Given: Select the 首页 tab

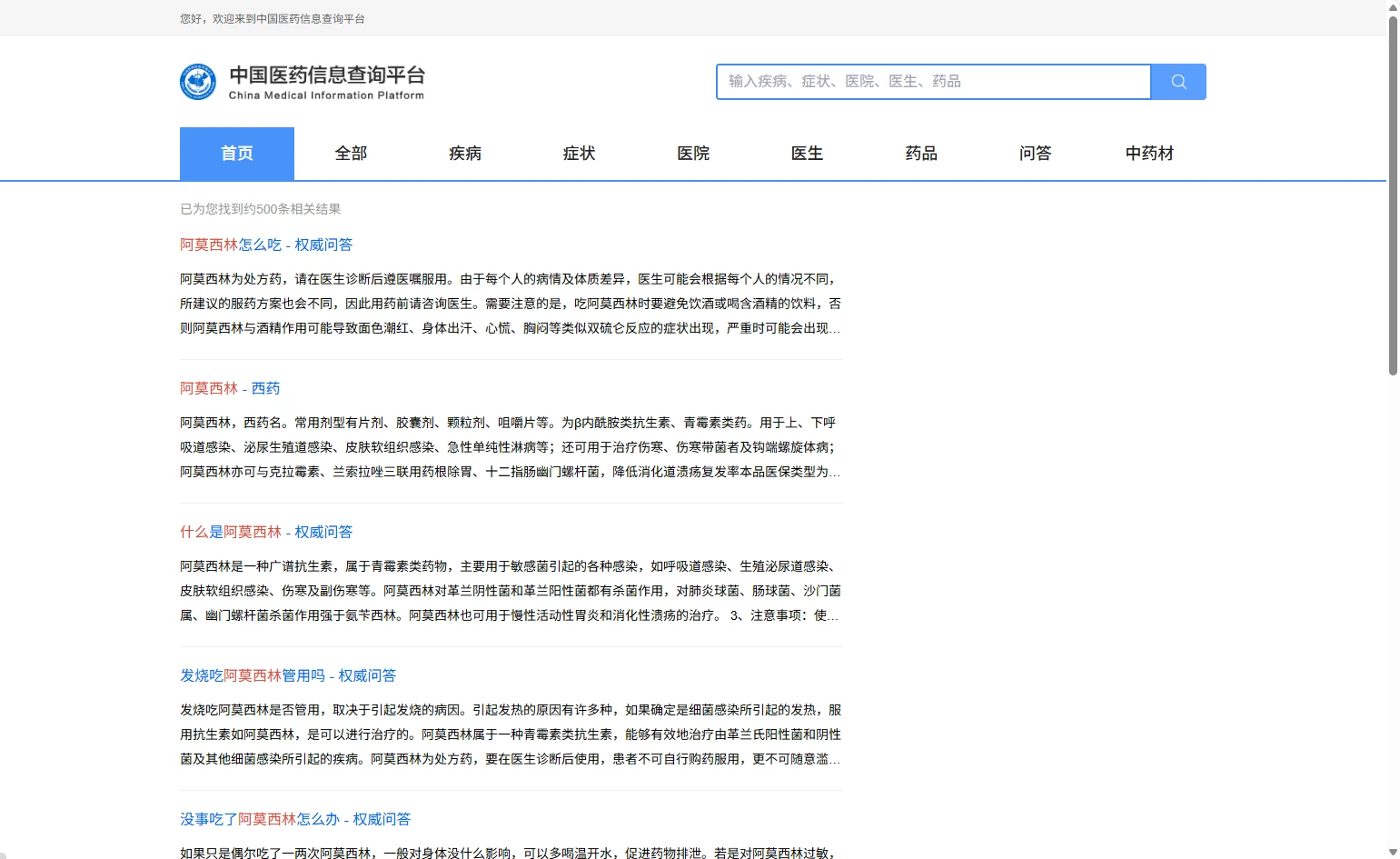Looking at the screenshot, I should [237, 154].
